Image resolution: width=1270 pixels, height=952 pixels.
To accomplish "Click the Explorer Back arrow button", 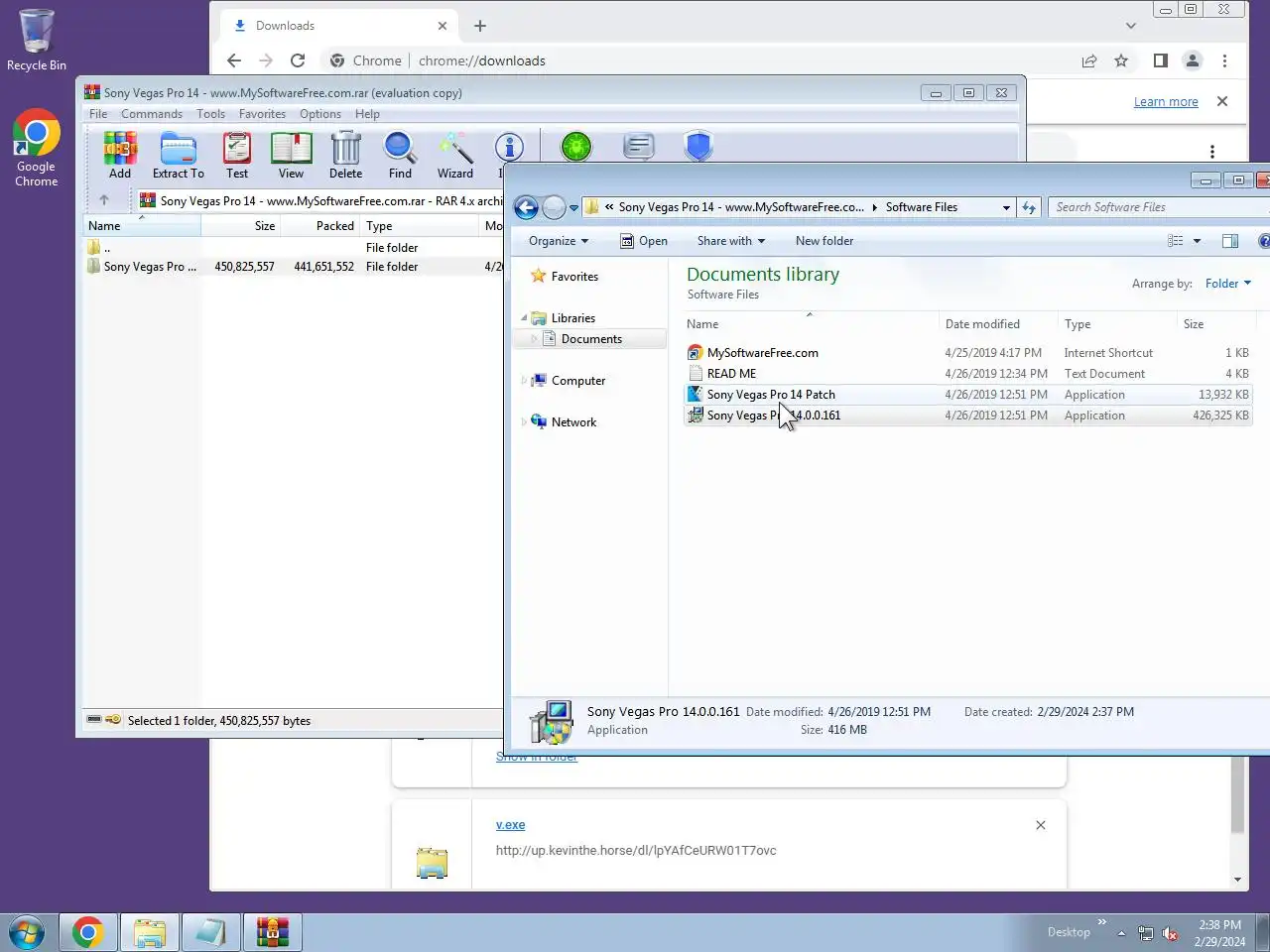I will 526,207.
